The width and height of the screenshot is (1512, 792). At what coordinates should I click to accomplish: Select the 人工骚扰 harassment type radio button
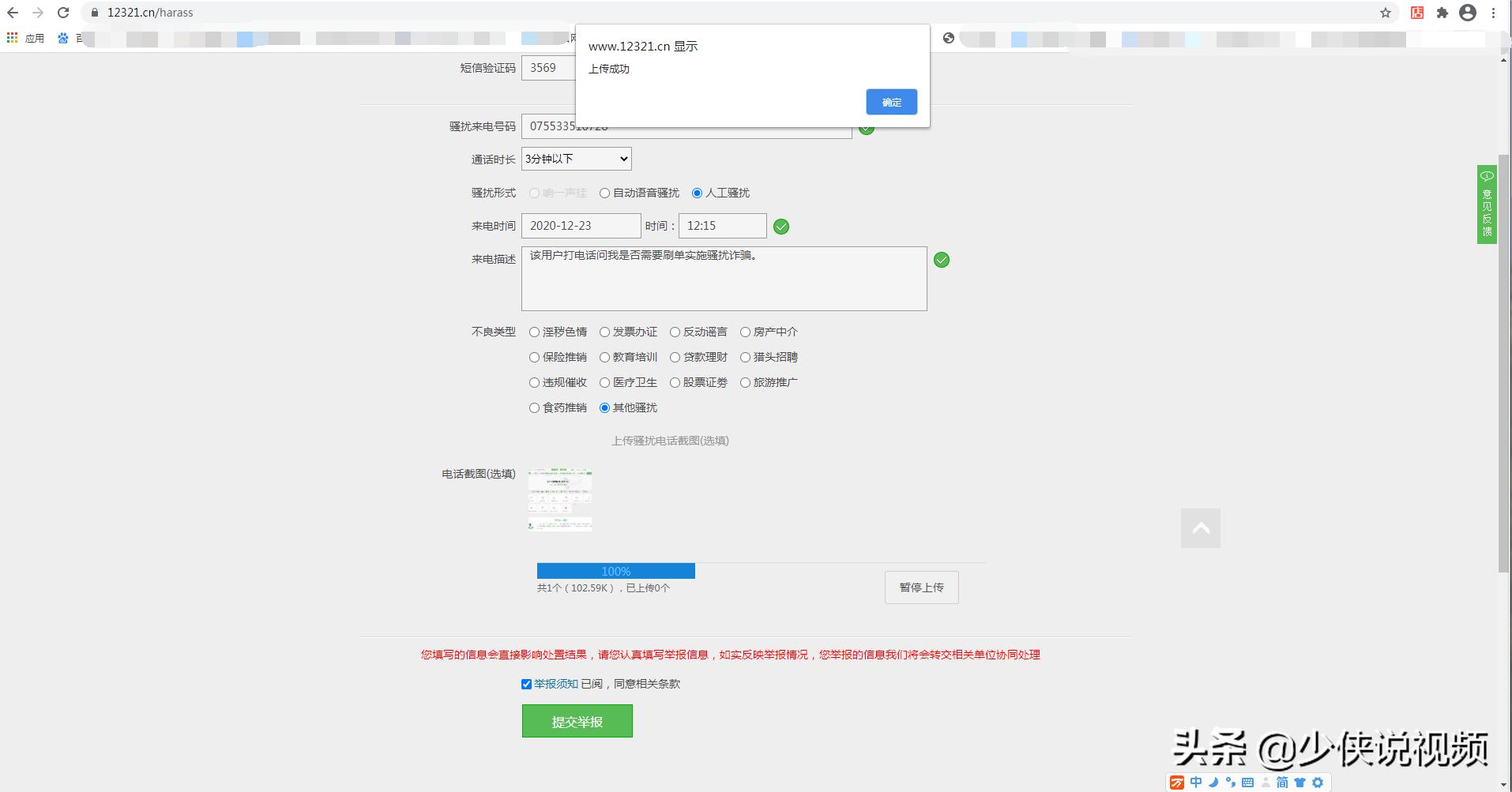point(697,193)
